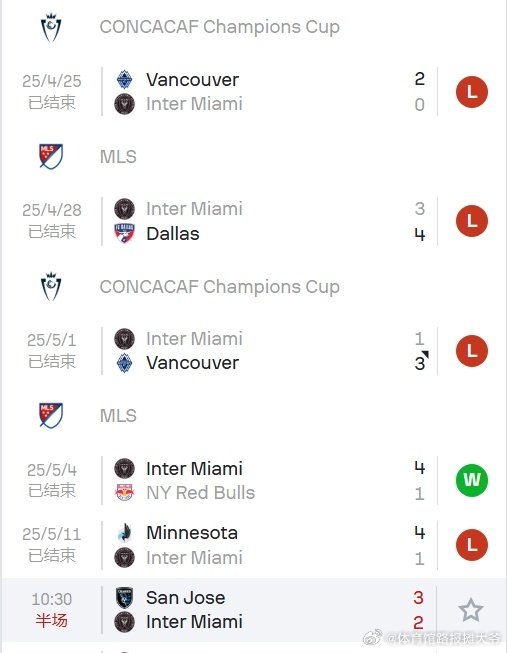Click the FC Dallas team crest

coord(124,233)
